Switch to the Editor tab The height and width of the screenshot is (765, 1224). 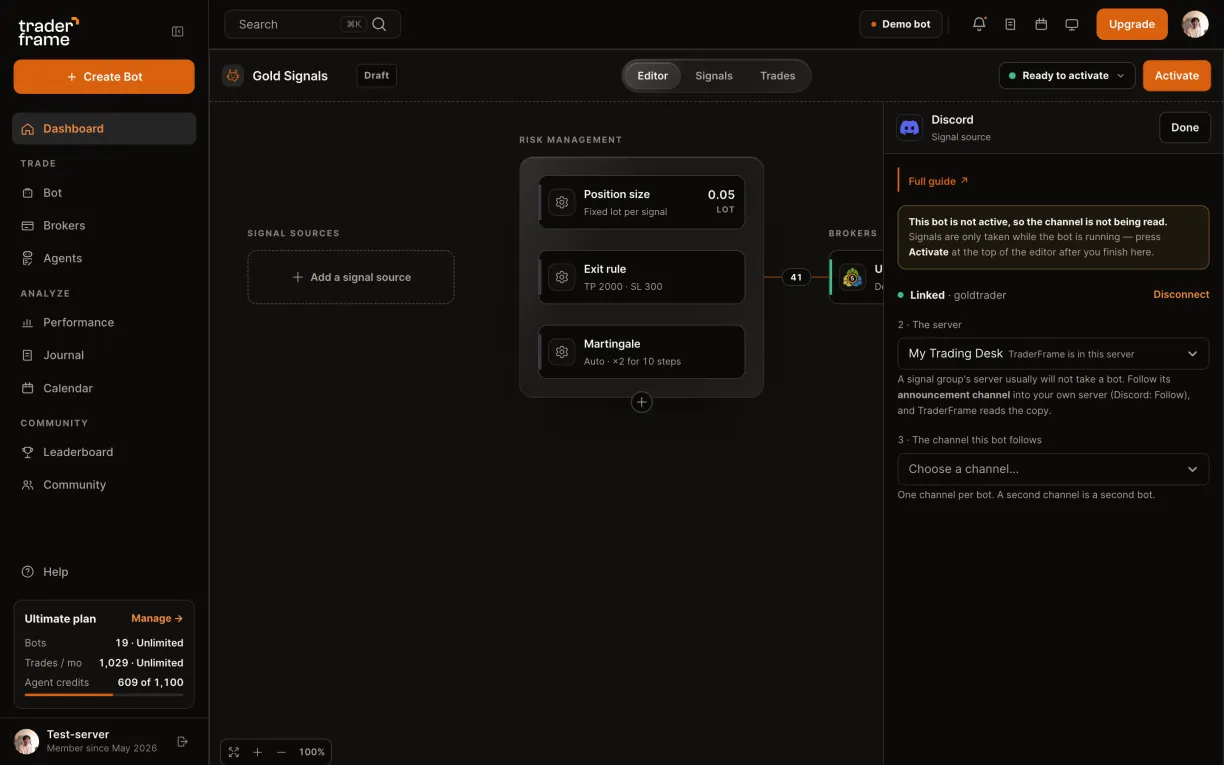[x=653, y=76]
